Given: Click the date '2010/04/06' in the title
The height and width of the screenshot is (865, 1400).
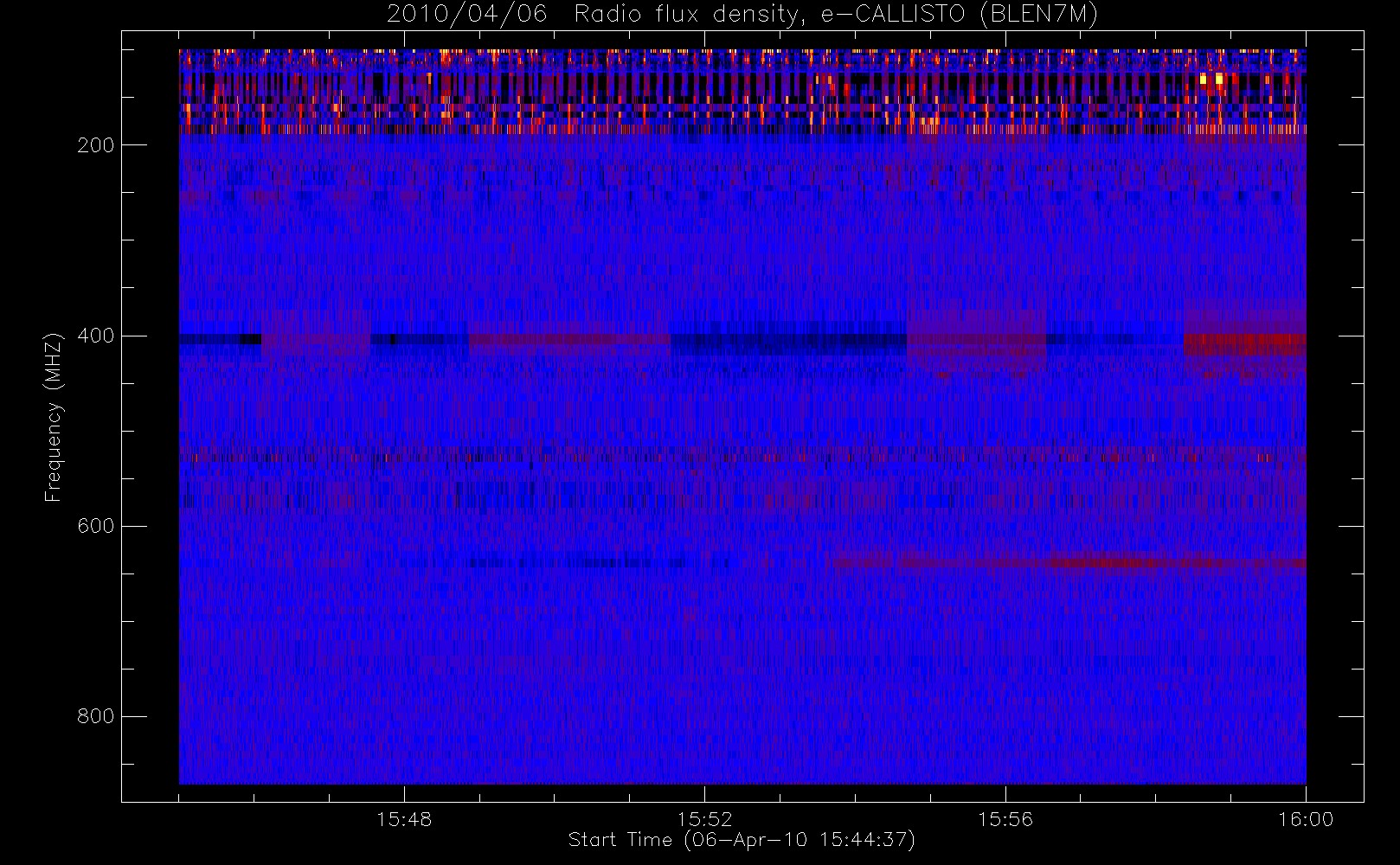Looking at the screenshot, I should 466,14.
